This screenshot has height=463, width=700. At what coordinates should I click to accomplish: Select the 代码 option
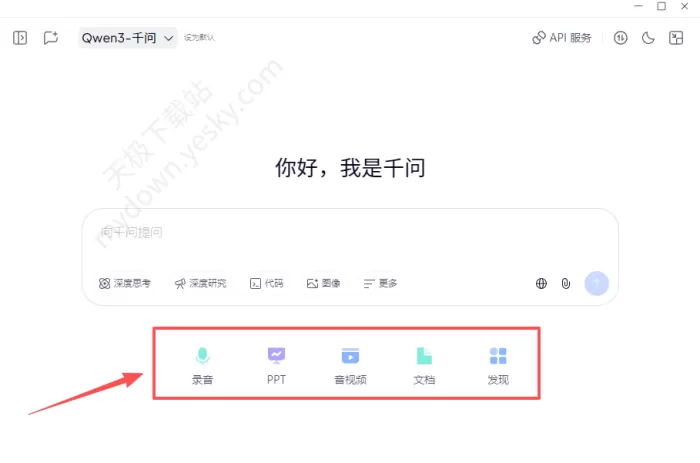(x=267, y=284)
